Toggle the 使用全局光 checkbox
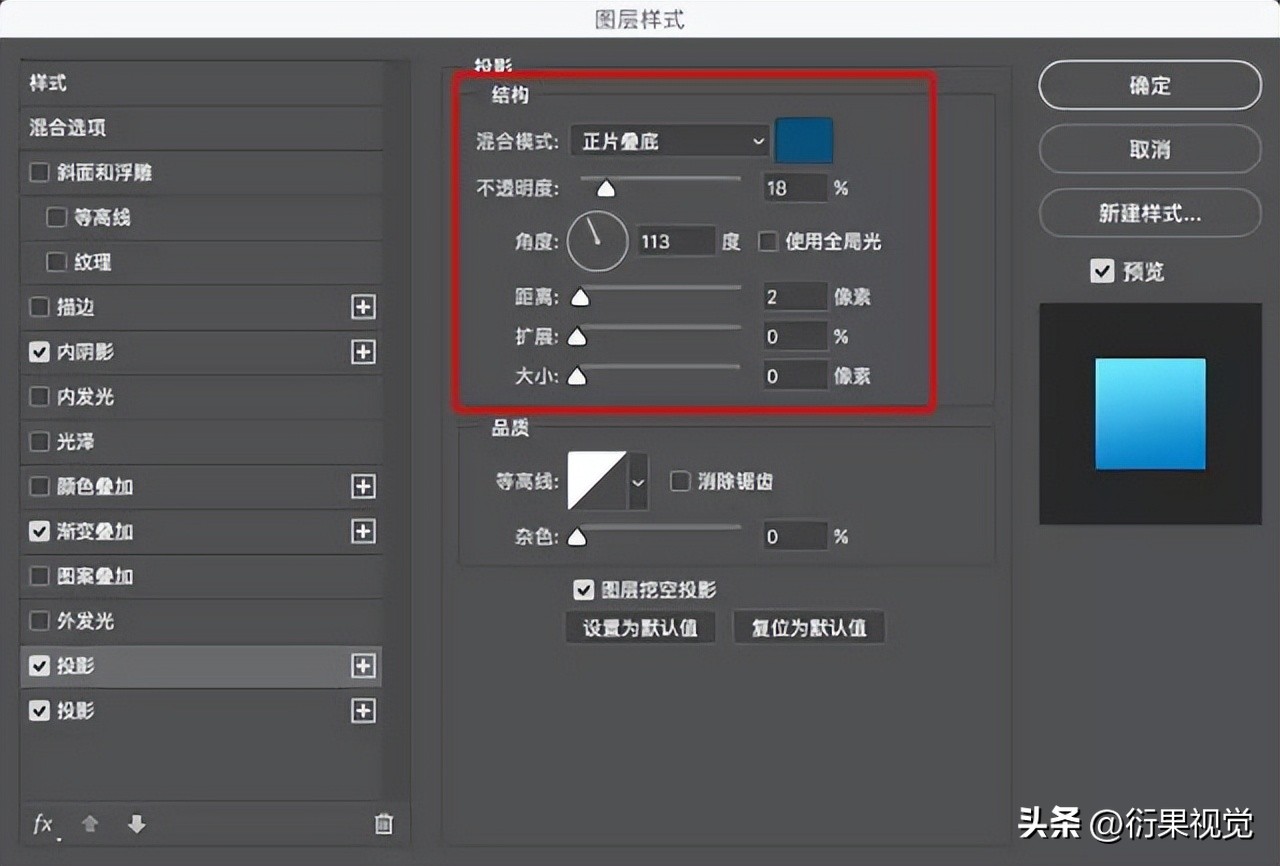The width and height of the screenshot is (1280, 866). (767, 241)
